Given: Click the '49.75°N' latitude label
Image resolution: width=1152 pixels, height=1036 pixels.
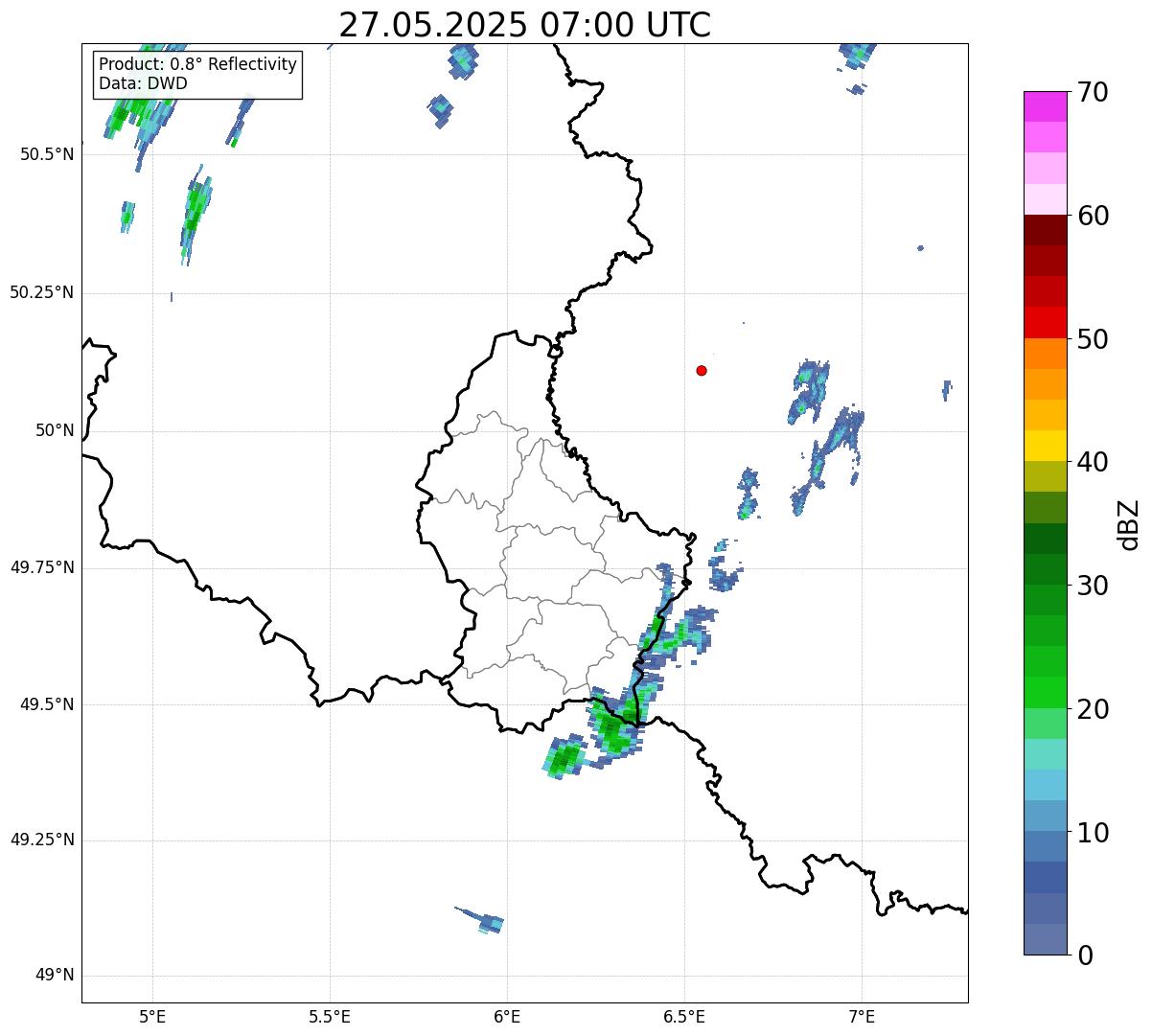Looking at the screenshot, I should [41, 567].
